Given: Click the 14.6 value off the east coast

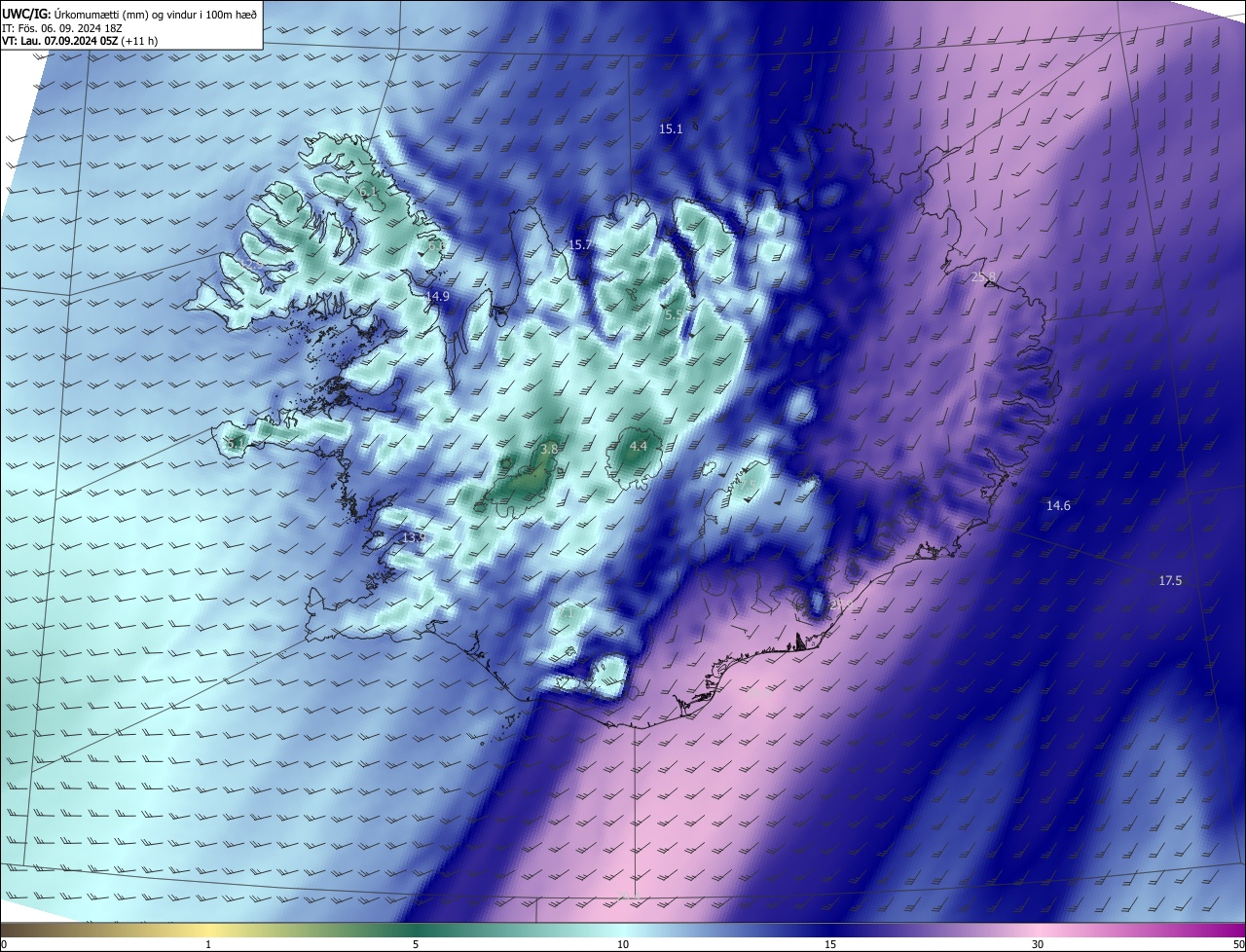Looking at the screenshot, I should pyautogui.click(x=1058, y=505).
